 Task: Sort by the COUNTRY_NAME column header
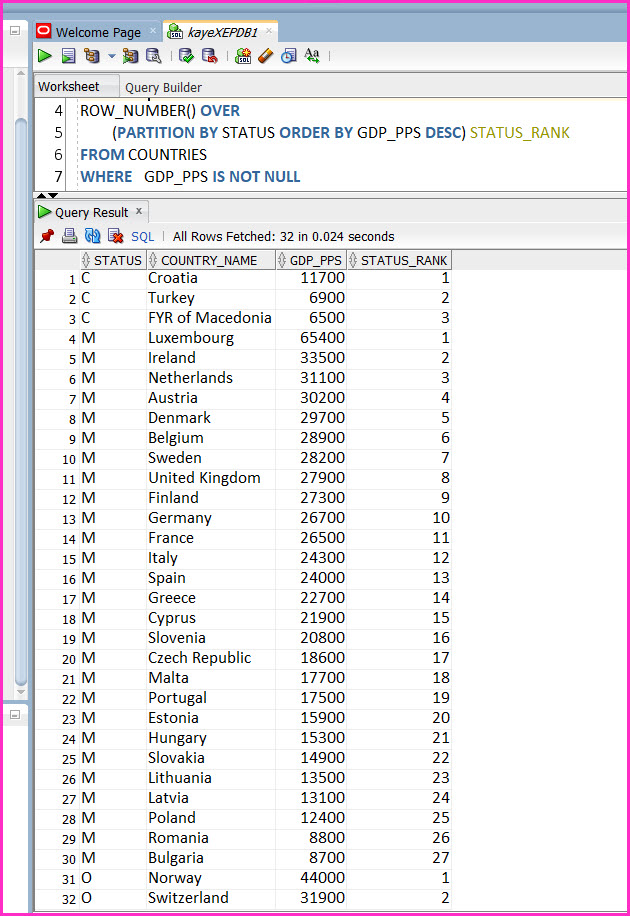pos(210,260)
